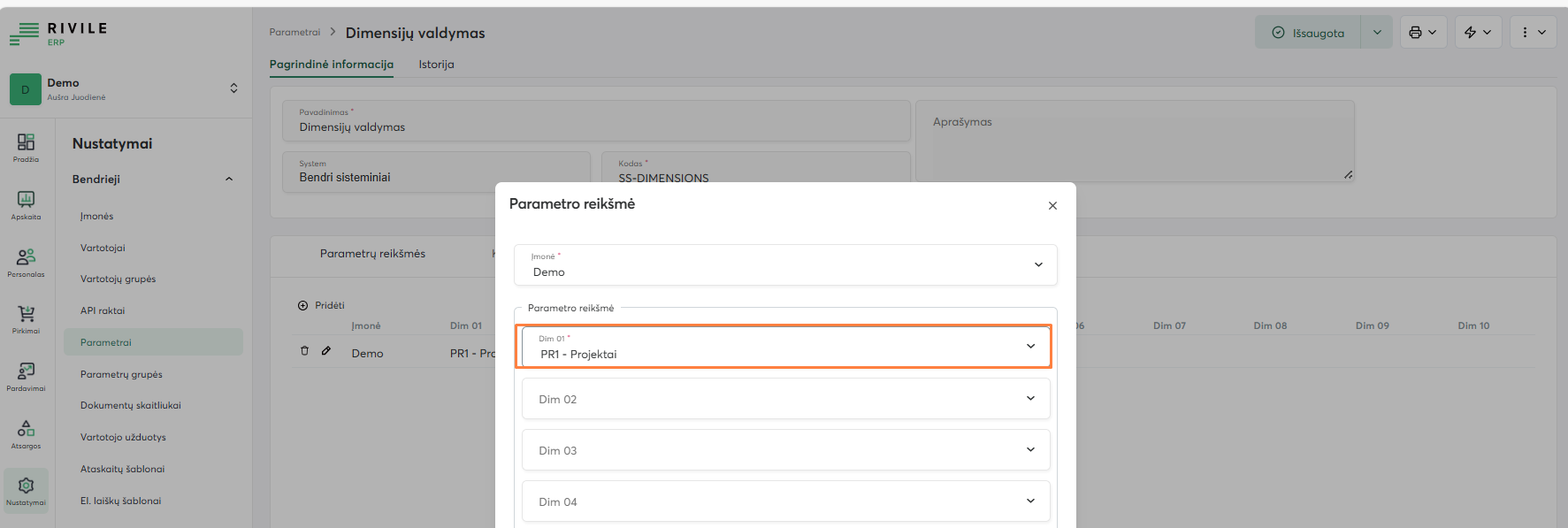
Task: Go to the Personalas module icon
Action: pos(26,262)
